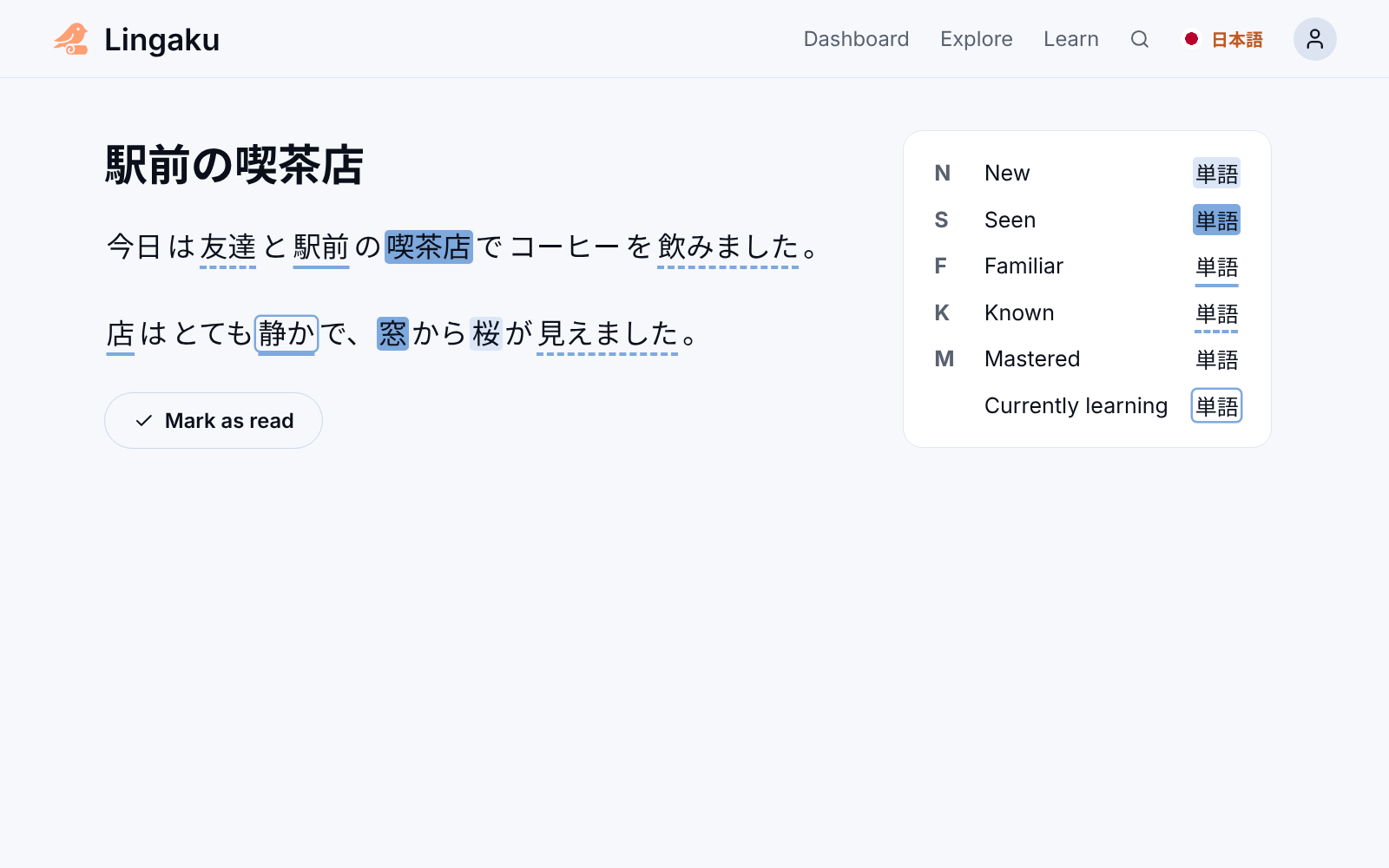
Task: Open the user profile avatar
Action: tap(1315, 39)
